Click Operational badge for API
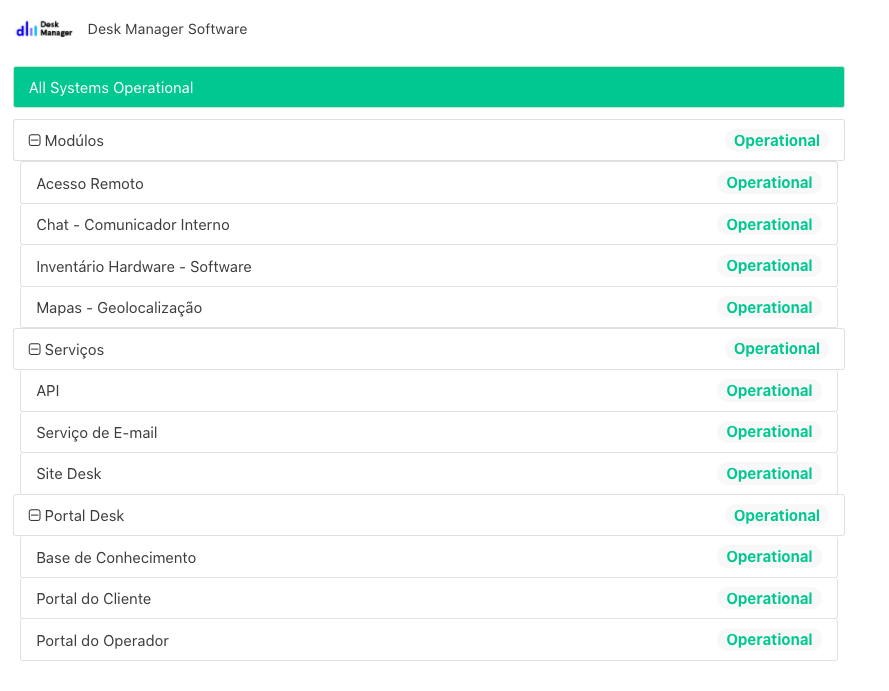Viewport: 889px width, 691px height. pos(769,391)
